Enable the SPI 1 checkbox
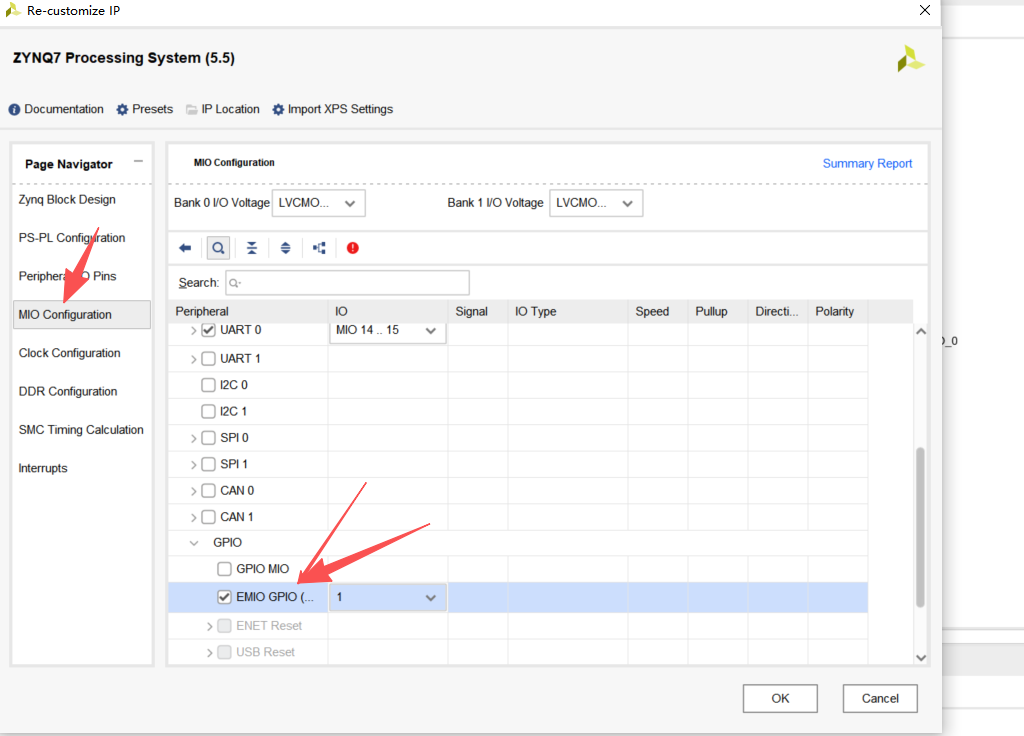This screenshot has height=736, width=1024. coord(208,464)
